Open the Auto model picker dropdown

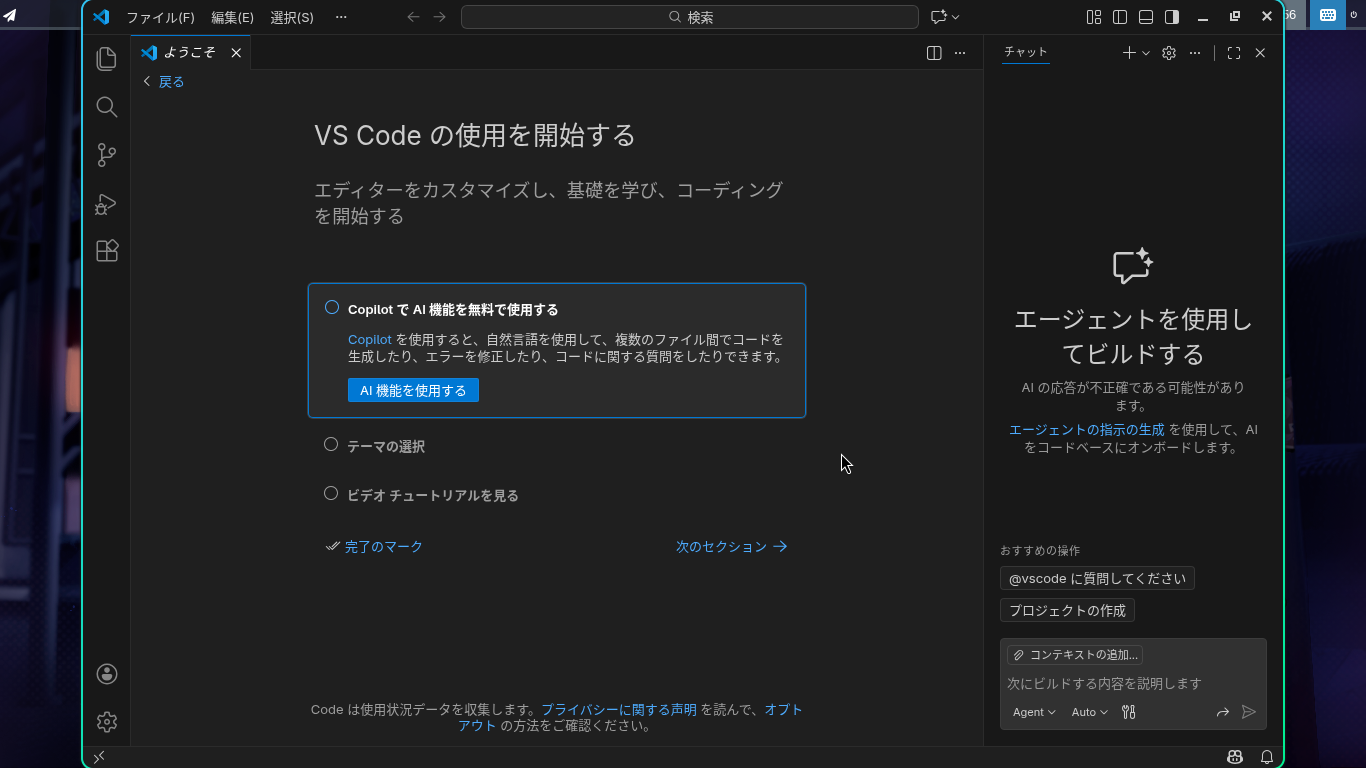point(1089,712)
